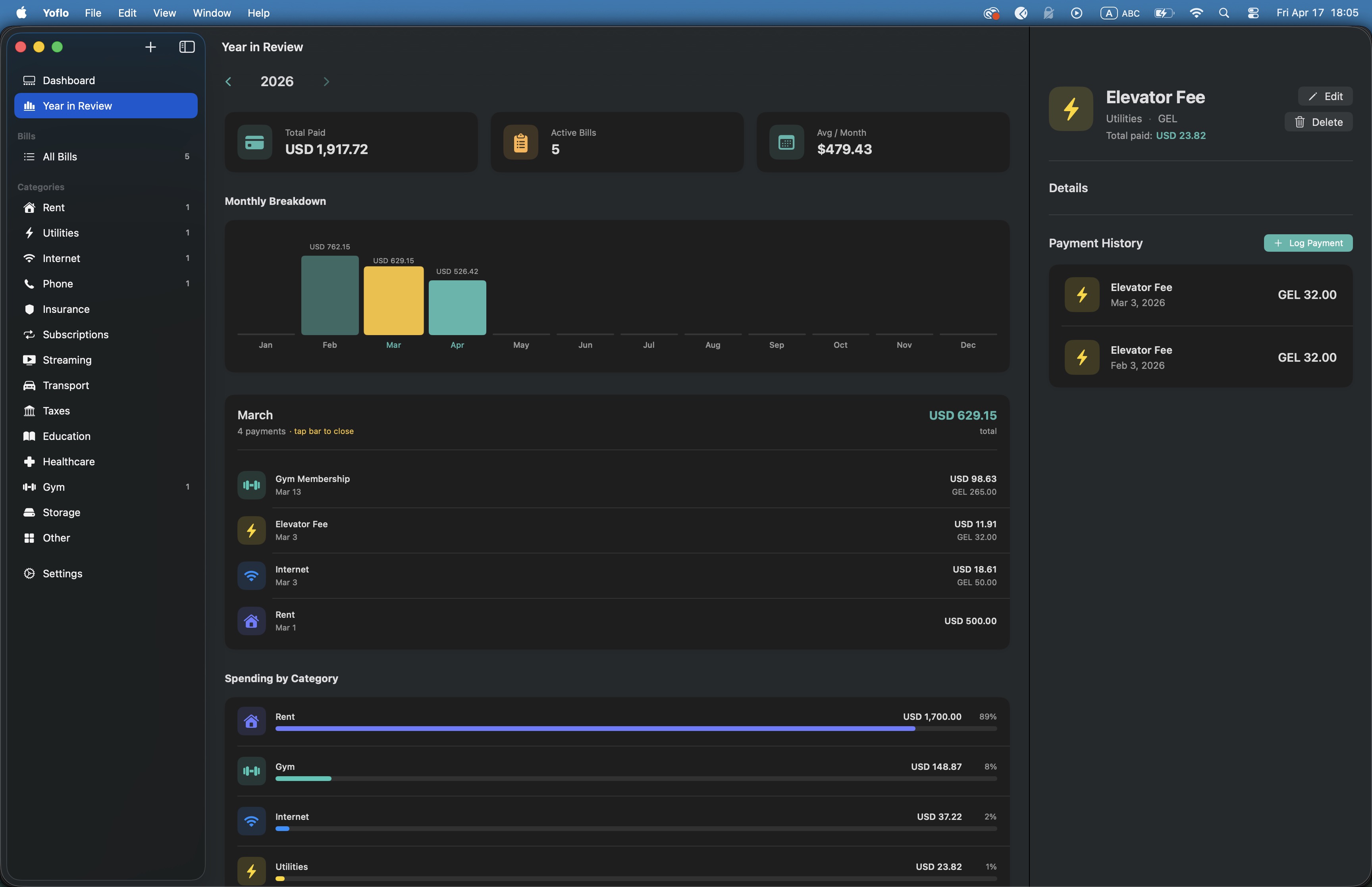Image resolution: width=1372 pixels, height=887 pixels.
Task: Toggle the February bar in Monthly Breakdown
Action: (330, 295)
